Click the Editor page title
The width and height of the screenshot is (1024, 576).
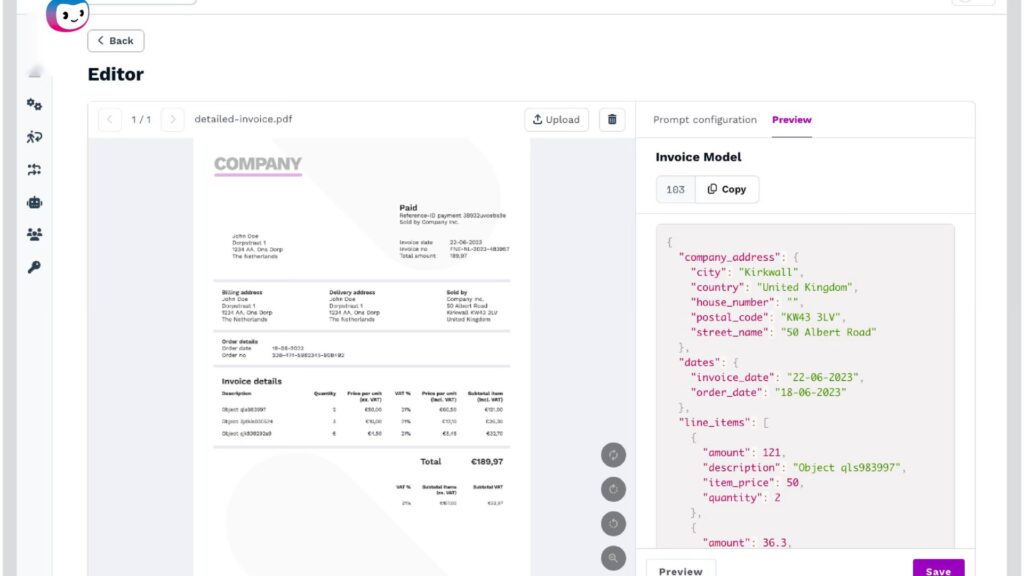coord(116,74)
